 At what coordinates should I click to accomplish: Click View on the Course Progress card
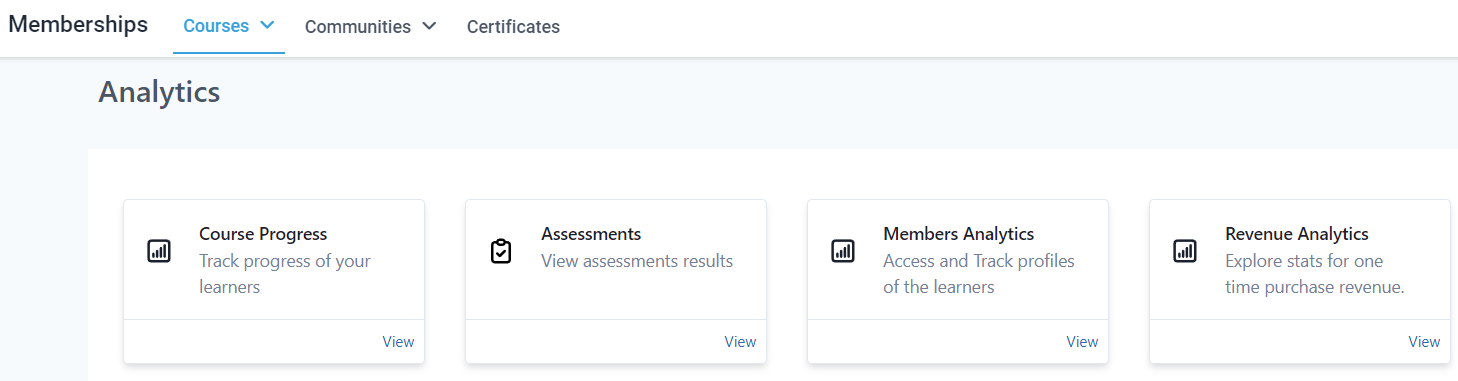[x=398, y=342]
